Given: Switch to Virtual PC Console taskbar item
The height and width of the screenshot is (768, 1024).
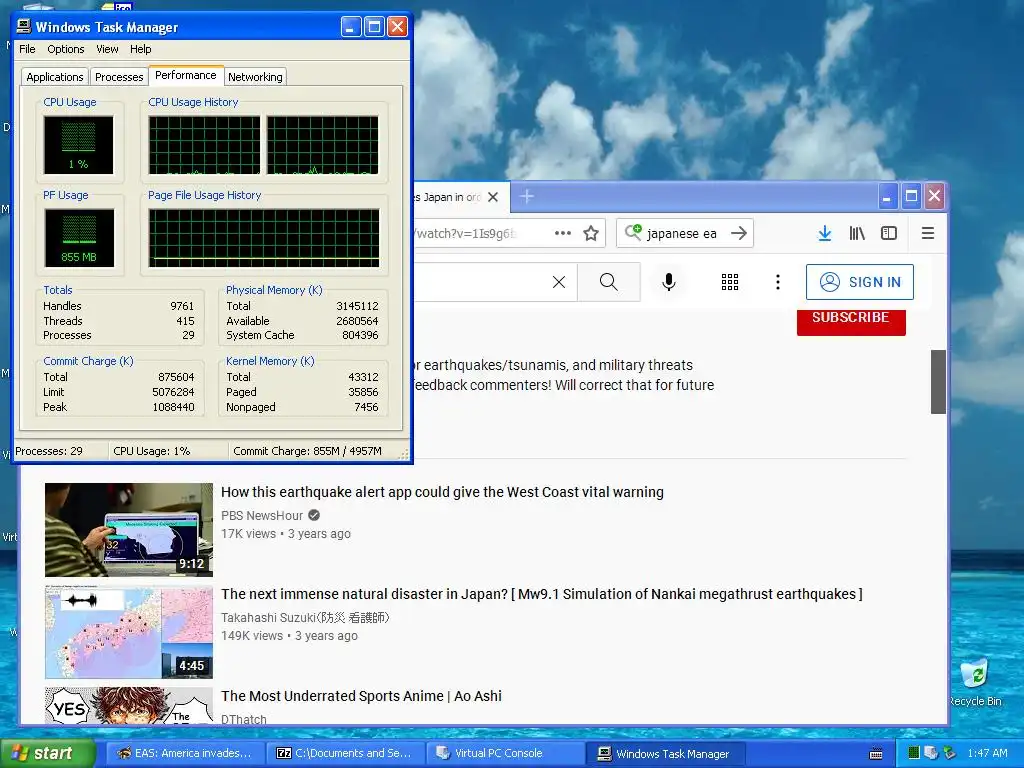Looking at the screenshot, I should [x=504, y=754].
